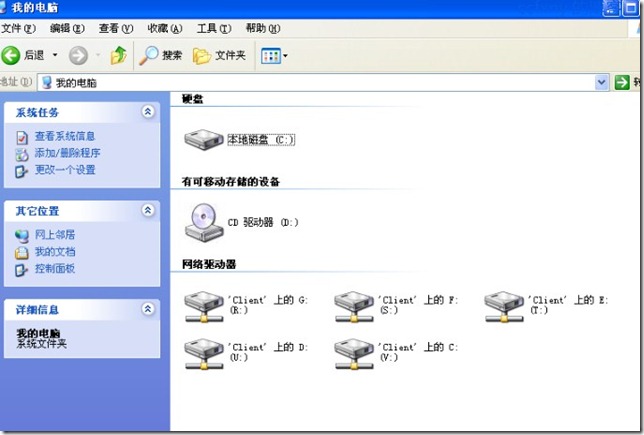Open the Back button history dropdown
The width and height of the screenshot is (644, 435).
55,55
